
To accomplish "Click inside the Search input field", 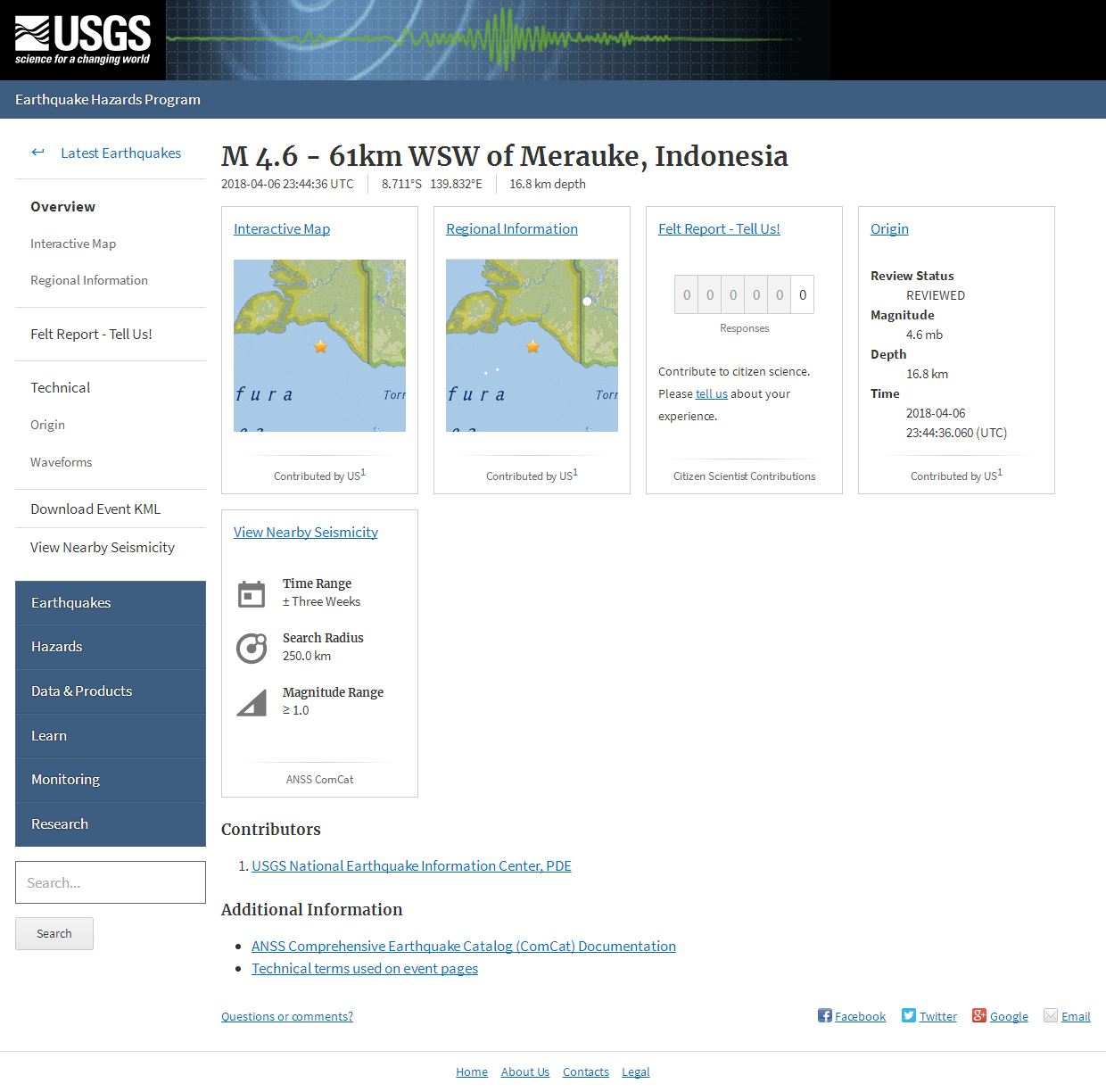I will pos(110,881).
